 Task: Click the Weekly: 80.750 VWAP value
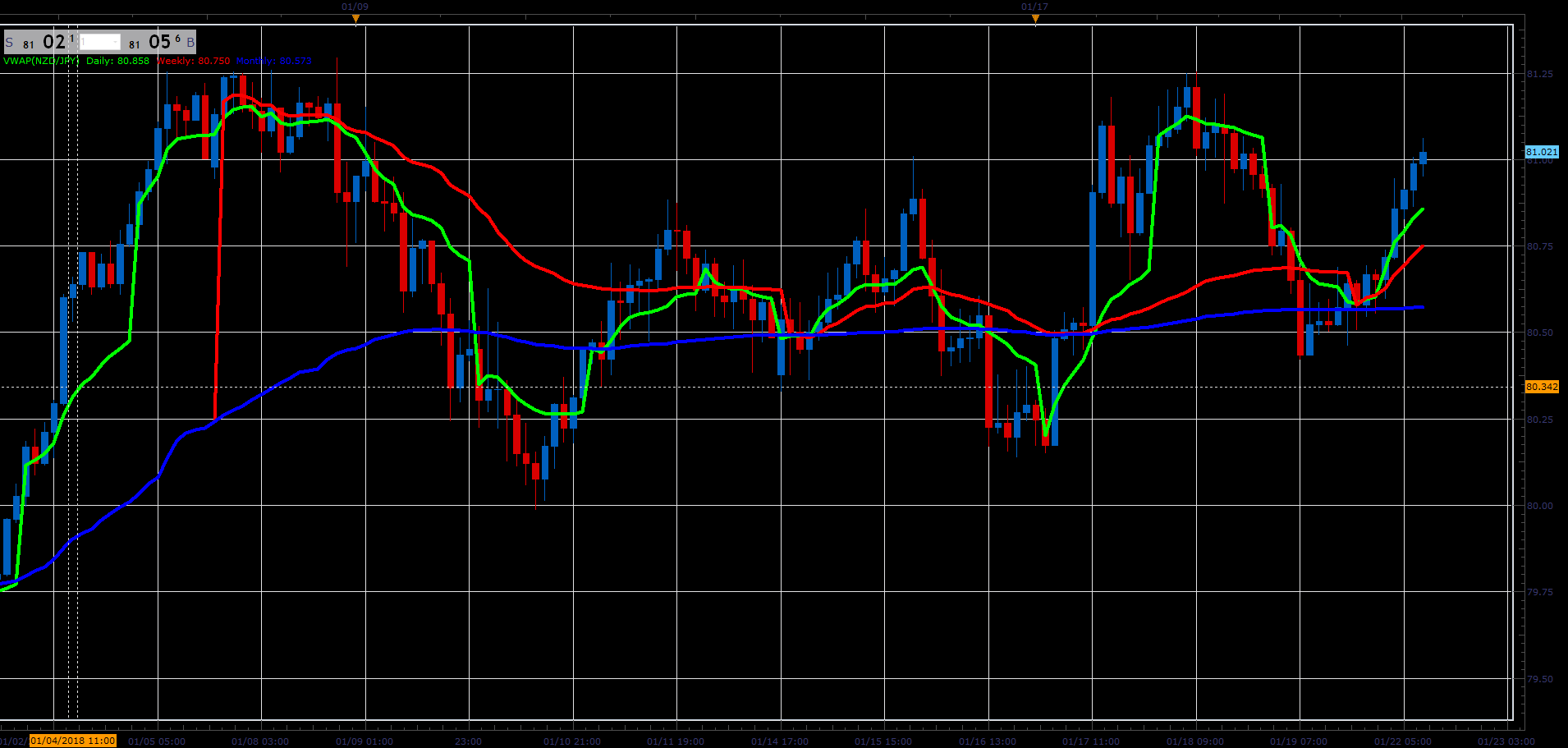pos(193,61)
